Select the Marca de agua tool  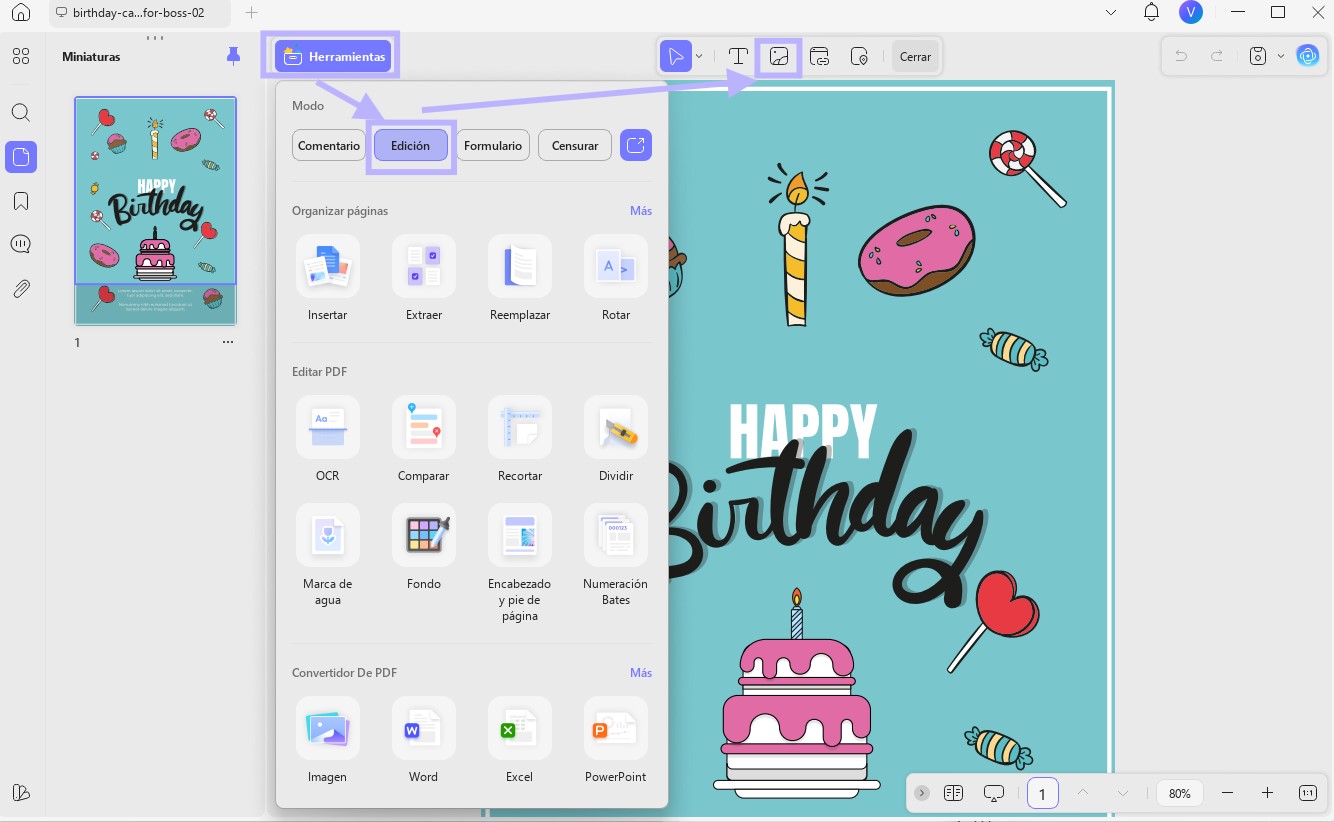point(327,535)
